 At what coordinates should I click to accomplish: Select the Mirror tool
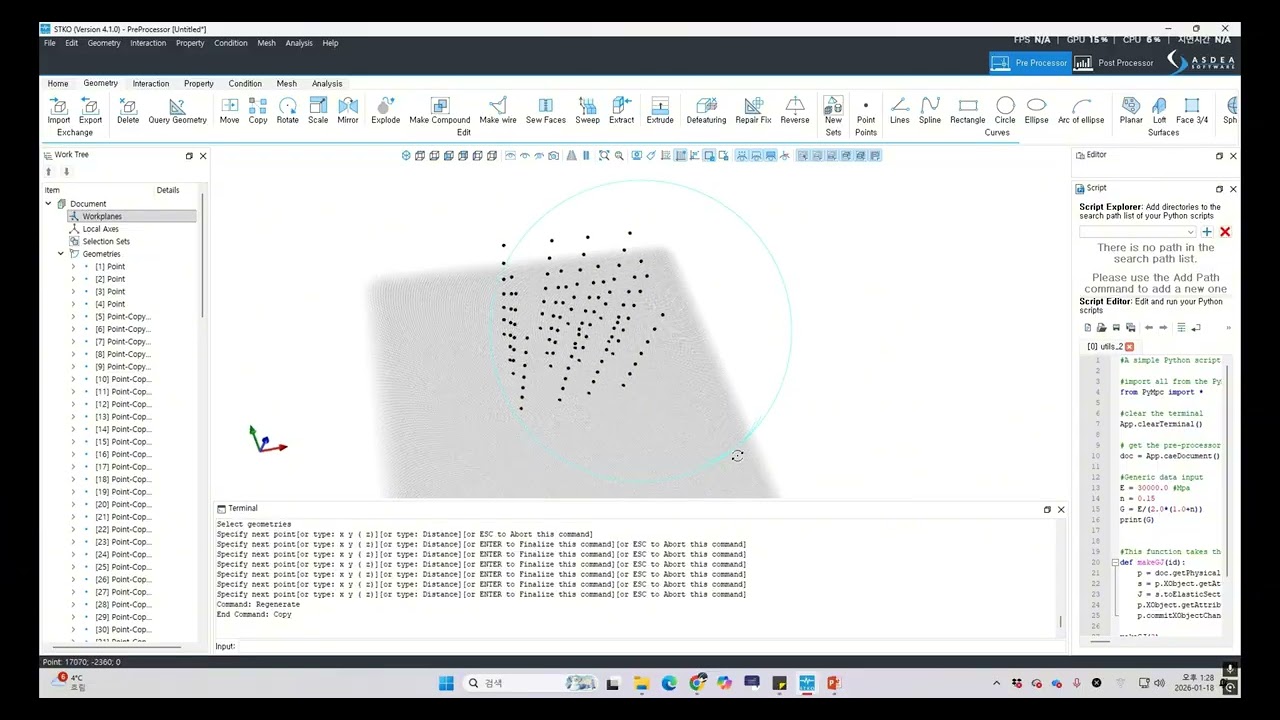(x=348, y=110)
